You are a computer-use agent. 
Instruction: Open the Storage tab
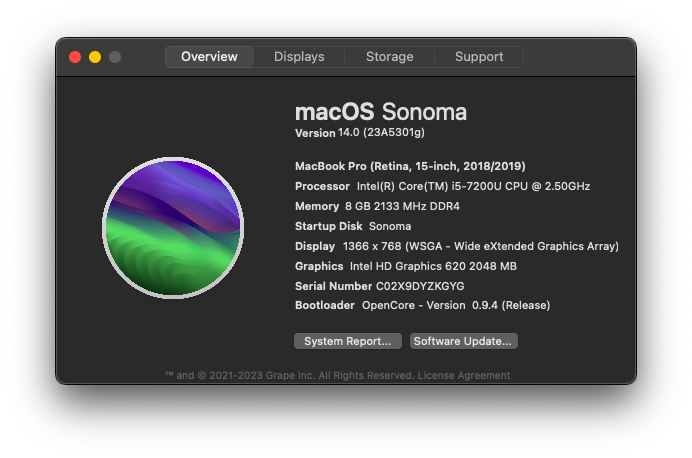[x=389, y=57]
